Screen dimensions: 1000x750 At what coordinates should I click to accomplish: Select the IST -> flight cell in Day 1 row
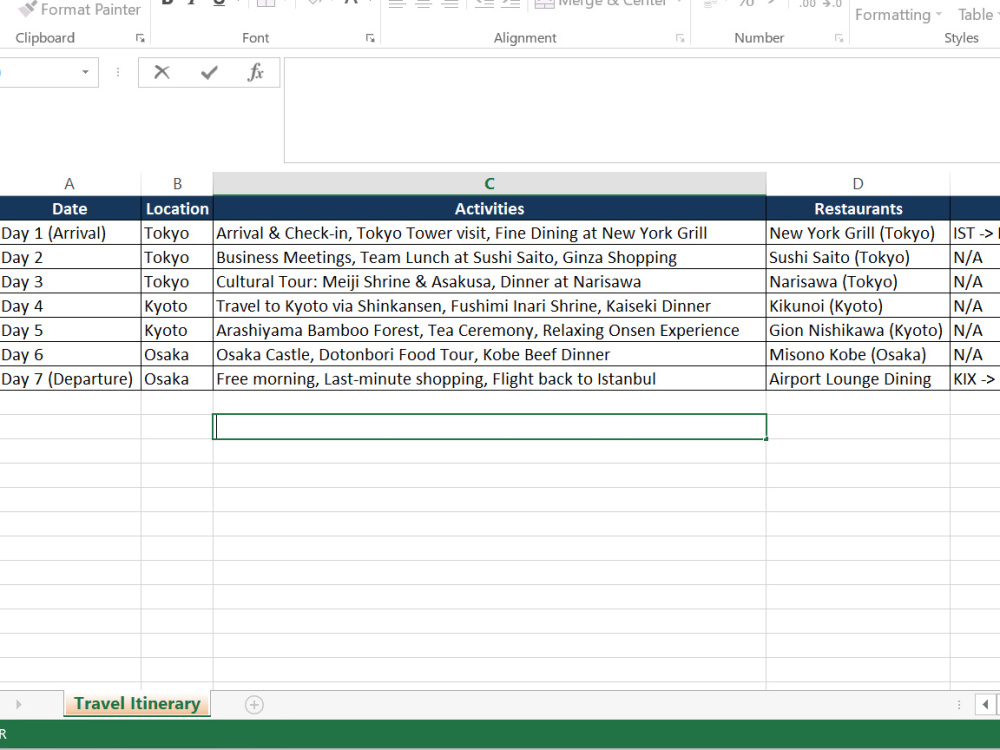pyautogui.click(x=975, y=233)
